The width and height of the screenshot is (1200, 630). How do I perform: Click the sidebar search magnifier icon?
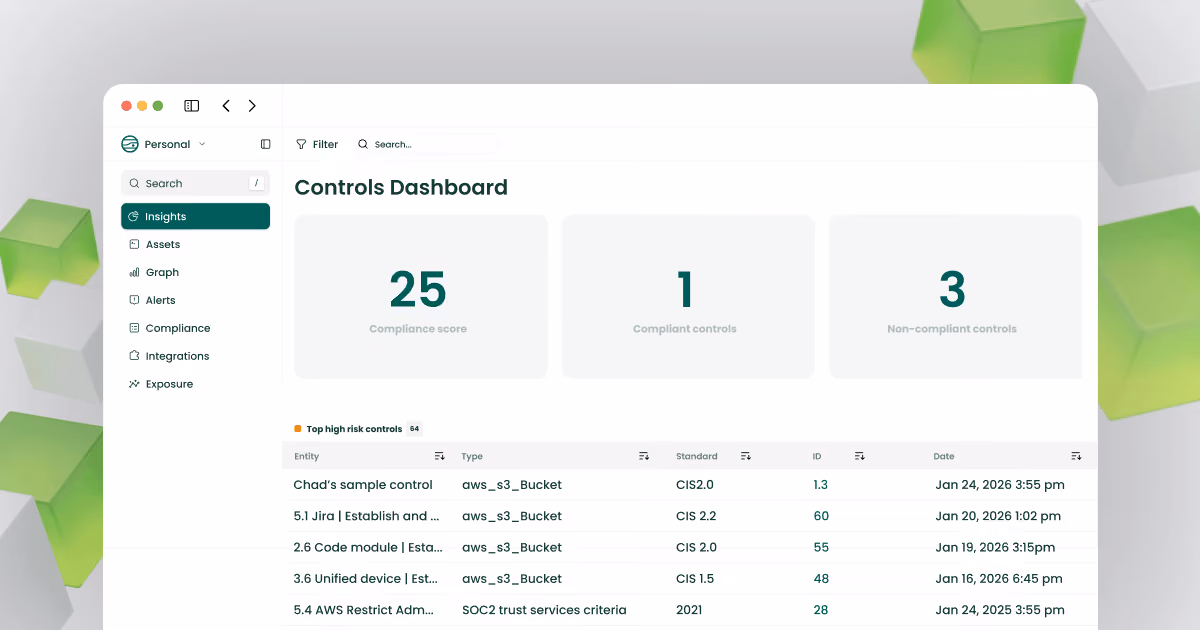click(x=134, y=183)
